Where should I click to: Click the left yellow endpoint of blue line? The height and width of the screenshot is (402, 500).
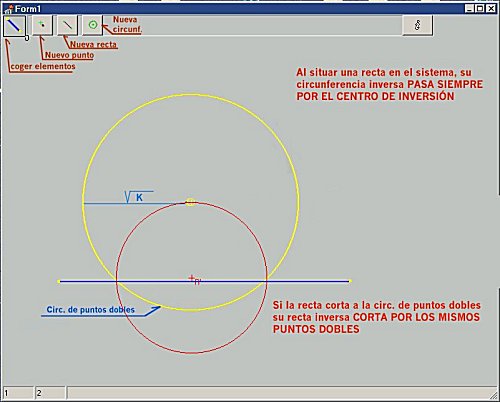coord(59,281)
